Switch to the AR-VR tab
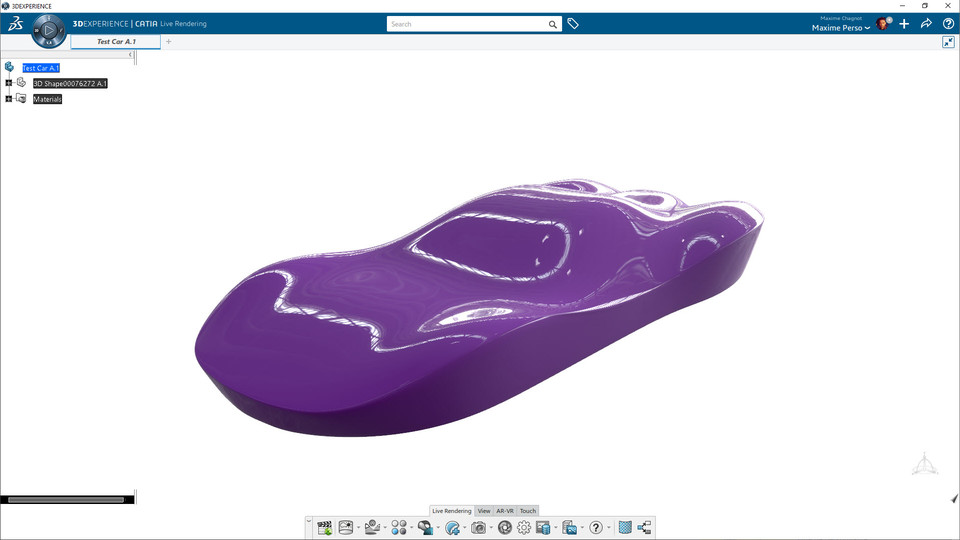The height and width of the screenshot is (540, 960). [505, 511]
